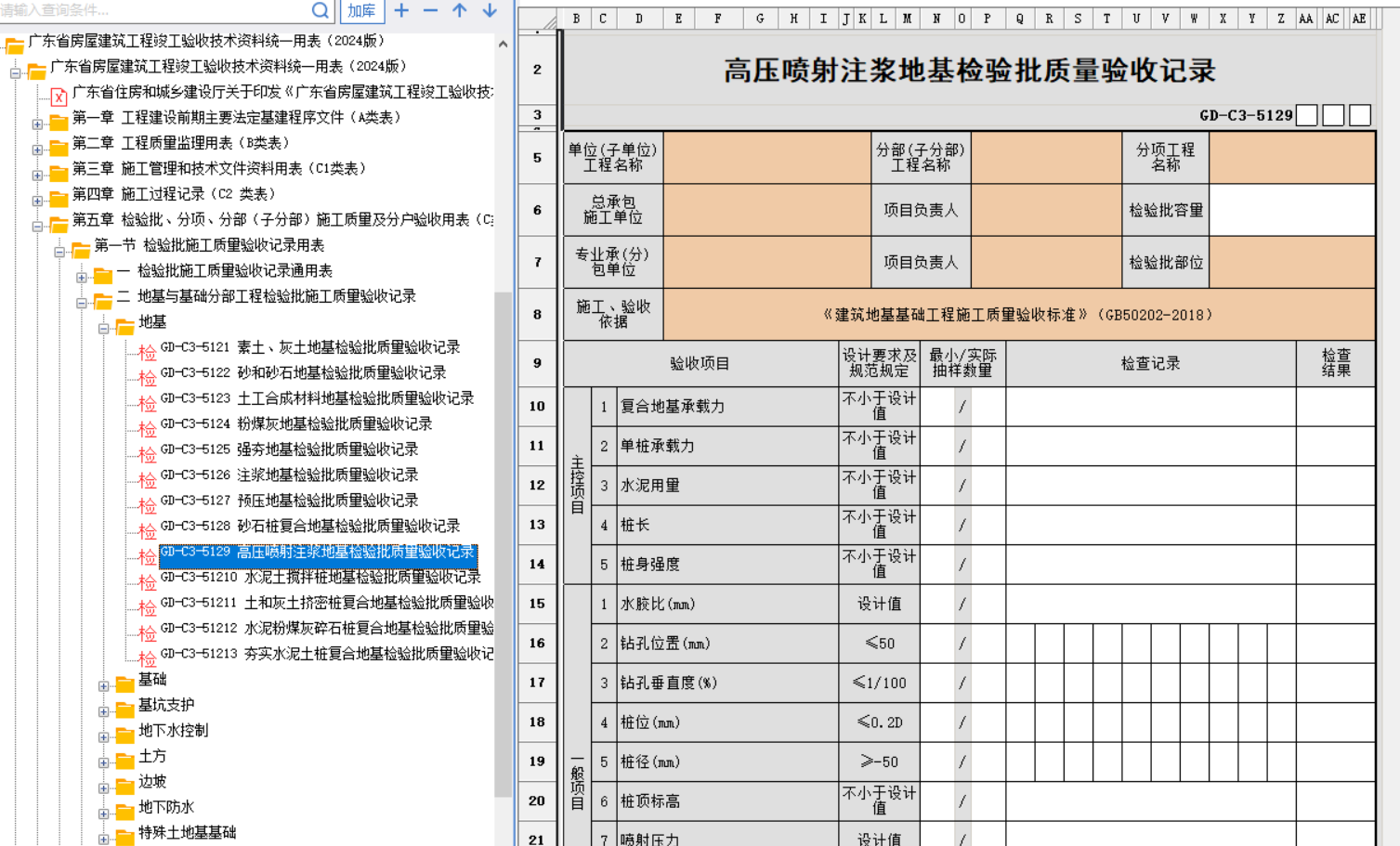Click the up arrow icon

tap(460, 10)
